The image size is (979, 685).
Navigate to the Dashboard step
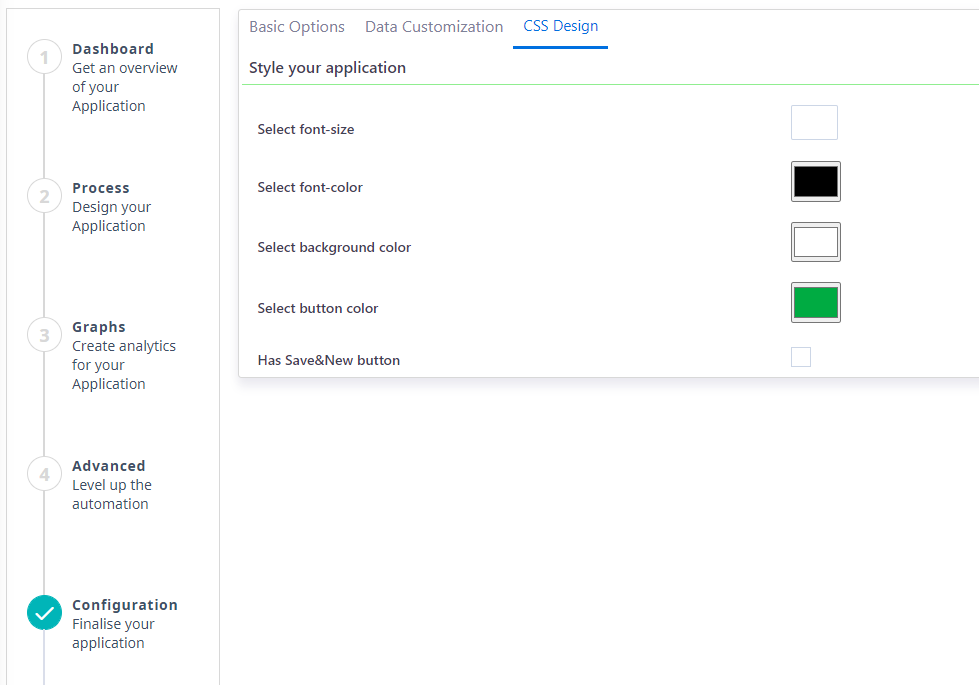tap(113, 48)
